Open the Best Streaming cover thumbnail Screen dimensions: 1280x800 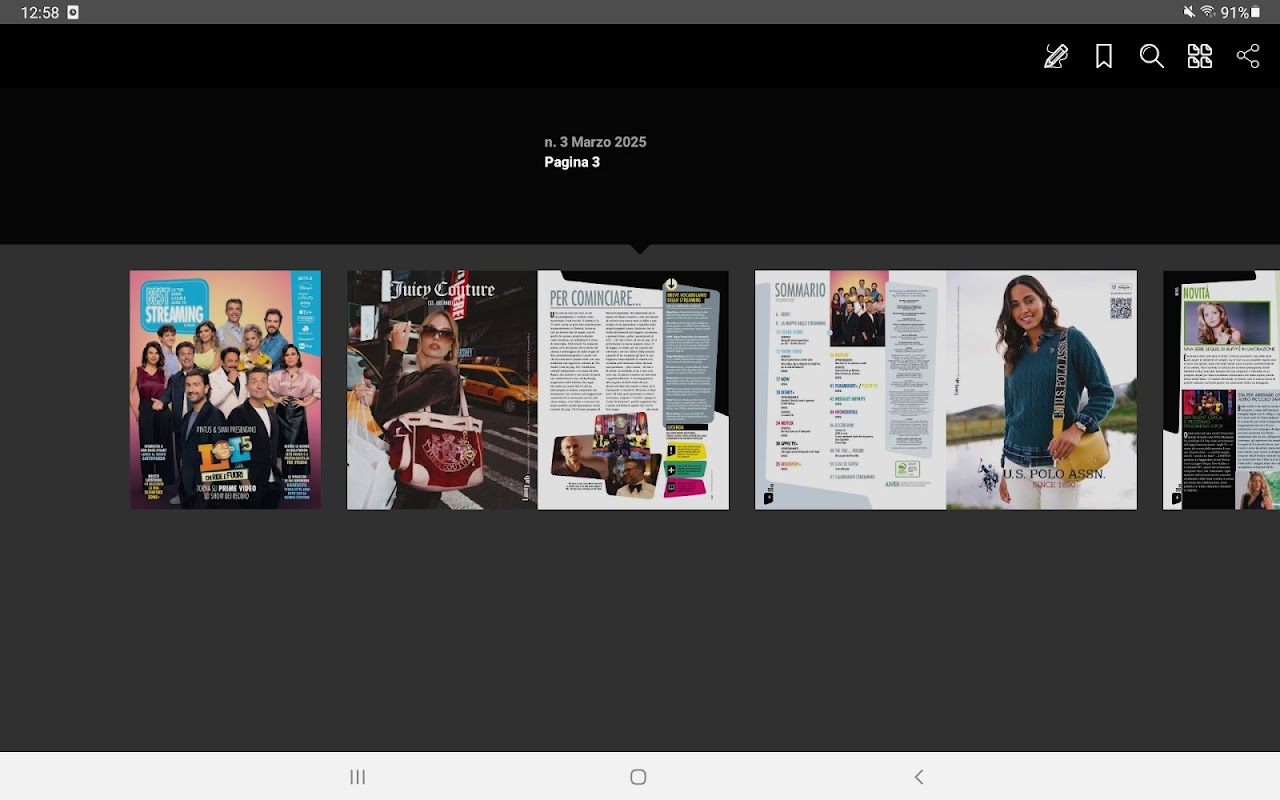click(225, 390)
